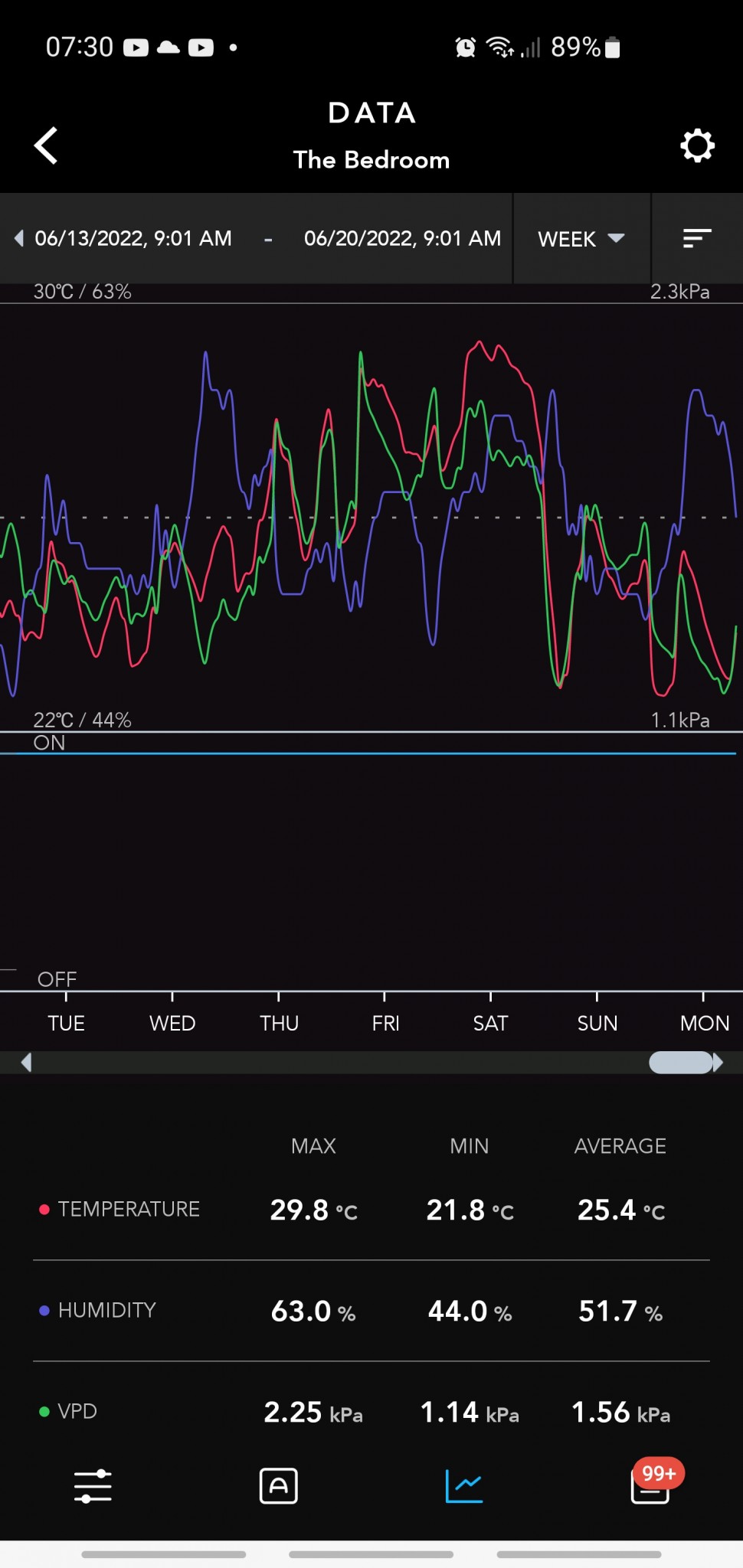The height and width of the screenshot is (1568, 743).
Task: Go to previous date range arrow
Action: (x=19, y=239)
